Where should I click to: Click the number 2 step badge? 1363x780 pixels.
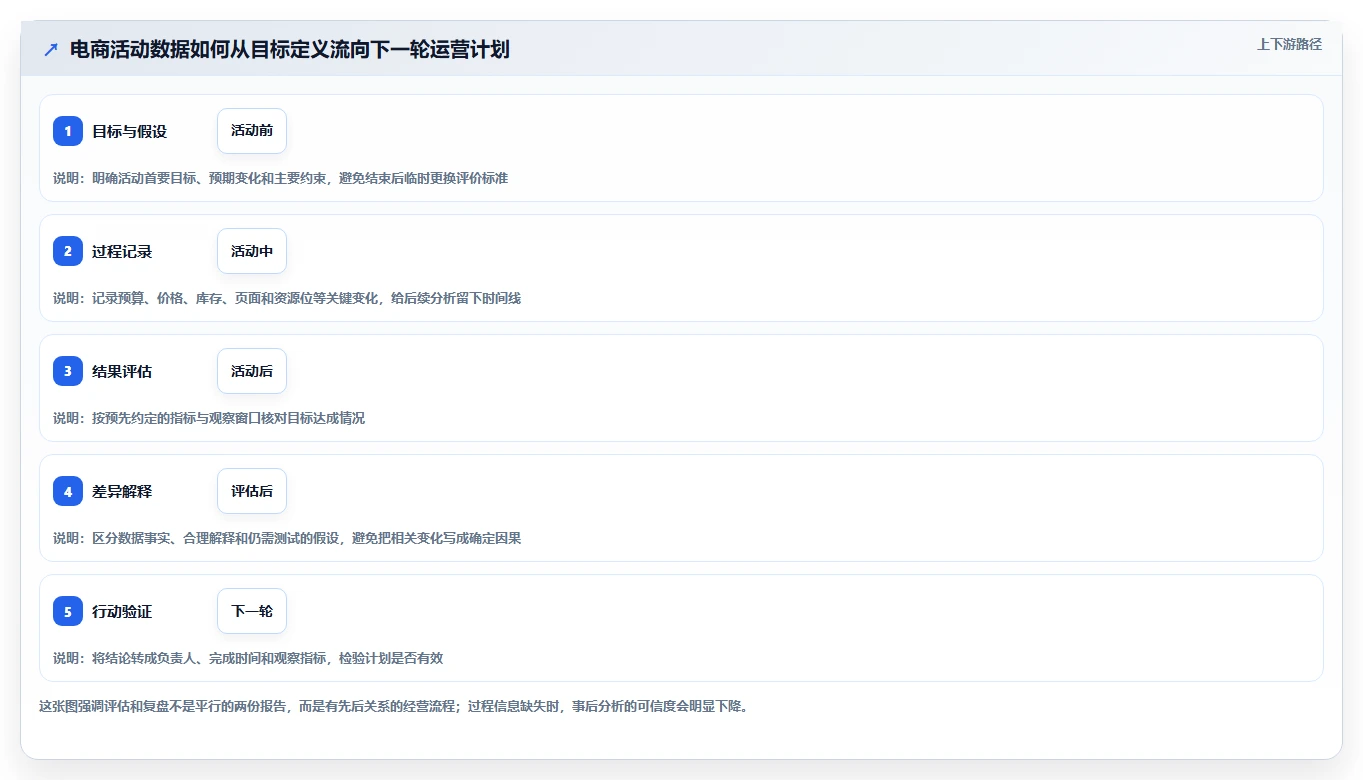pos(68,251)
